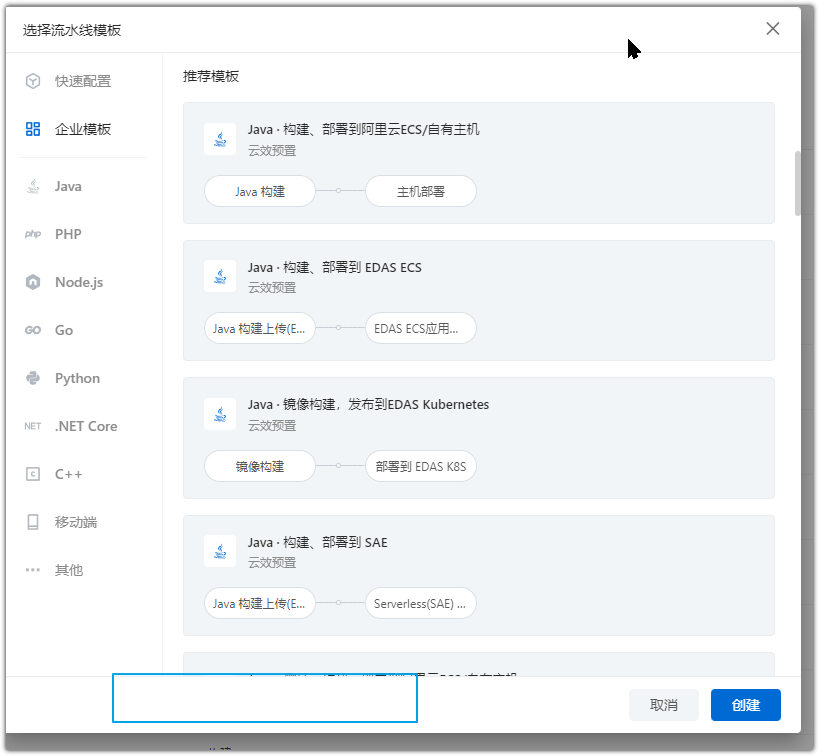The height and width of the screenshot is (756, 819).
Task: Click Java icon of 部署到 SAE template
Action: click(x=220, y=552)
